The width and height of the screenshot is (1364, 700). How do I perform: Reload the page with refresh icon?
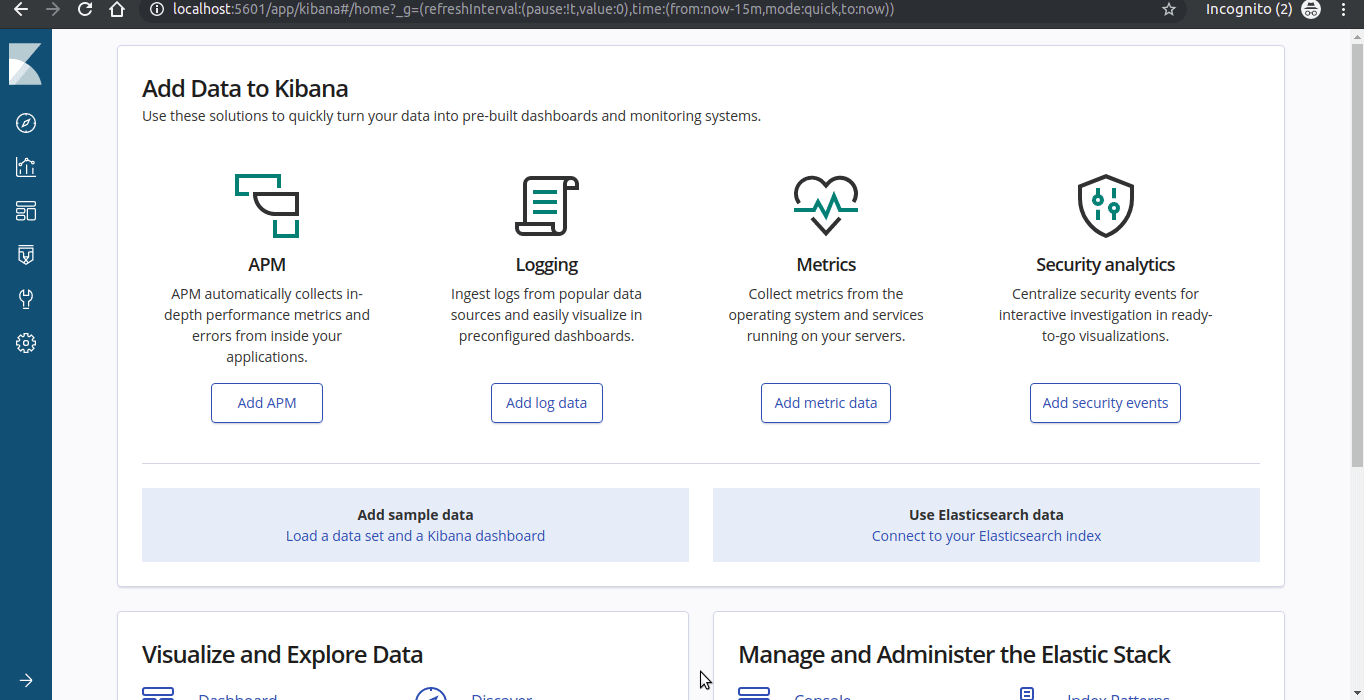85,9
